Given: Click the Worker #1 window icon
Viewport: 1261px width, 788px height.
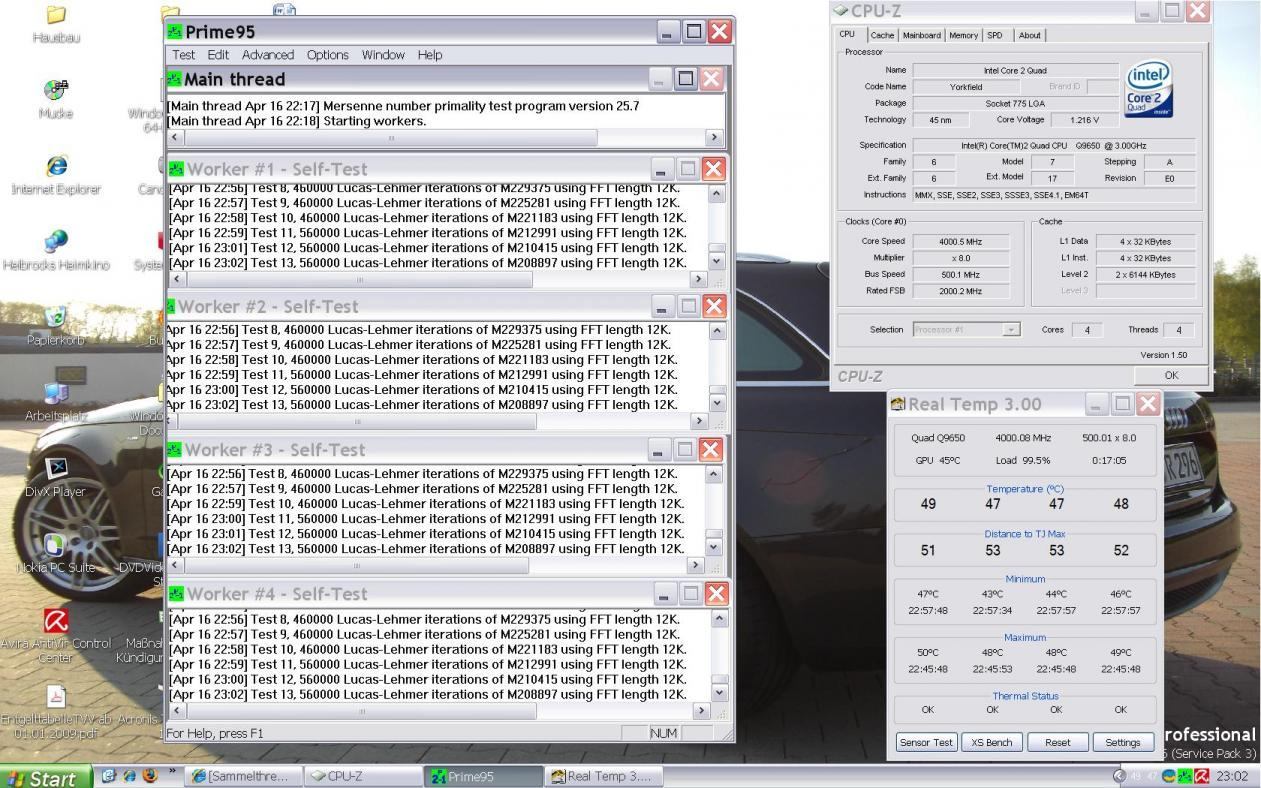Looking at the screenshot, I should click(x=176, y=169).
